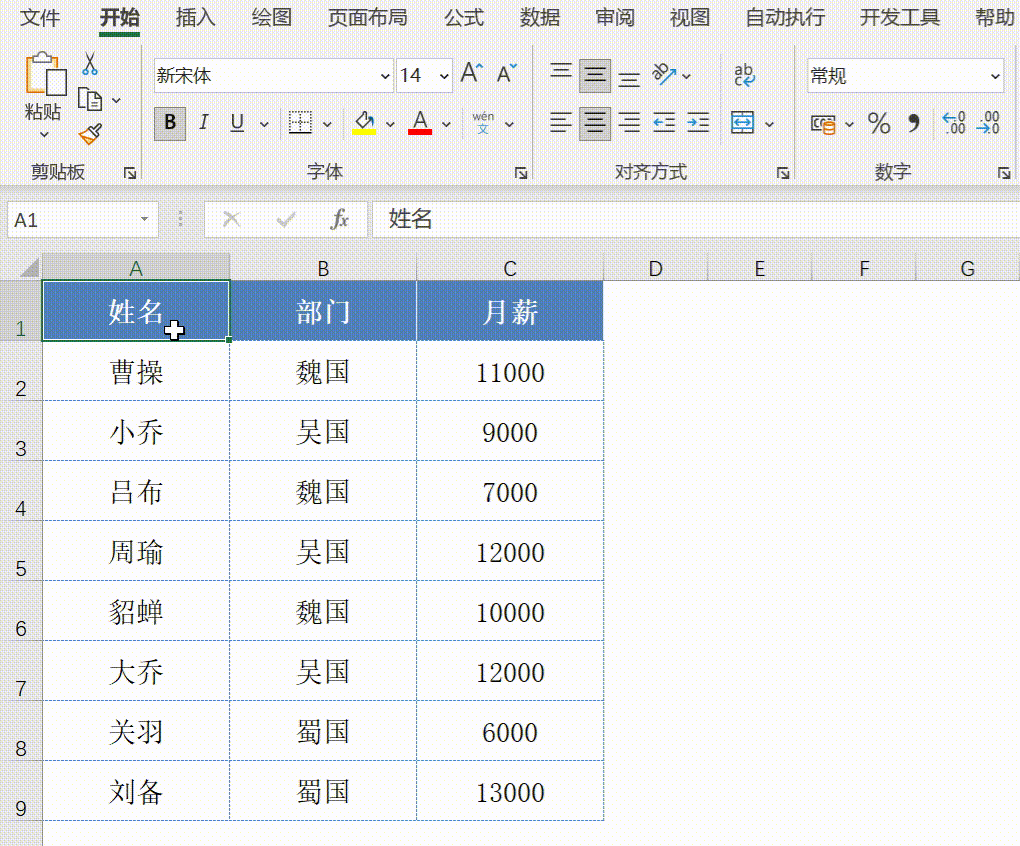Viewport: 1020px width, 846px height.
Task: Open the 字体 group dialog launcher
Action: [521, 172]
